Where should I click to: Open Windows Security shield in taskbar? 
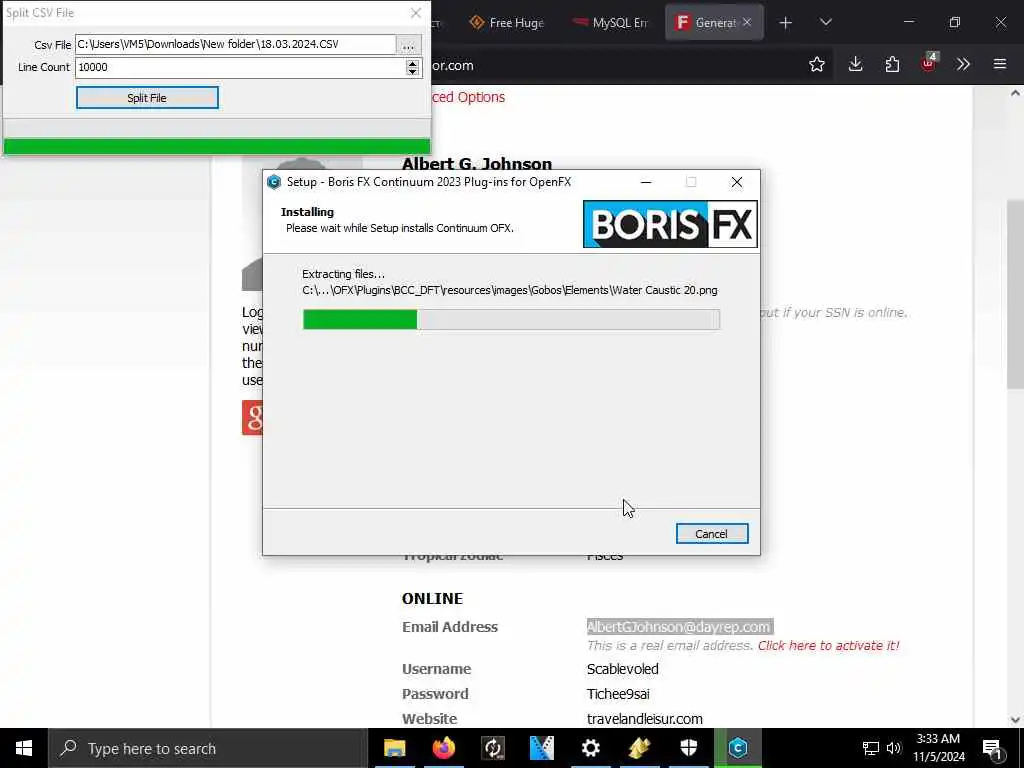coord(689,748)
